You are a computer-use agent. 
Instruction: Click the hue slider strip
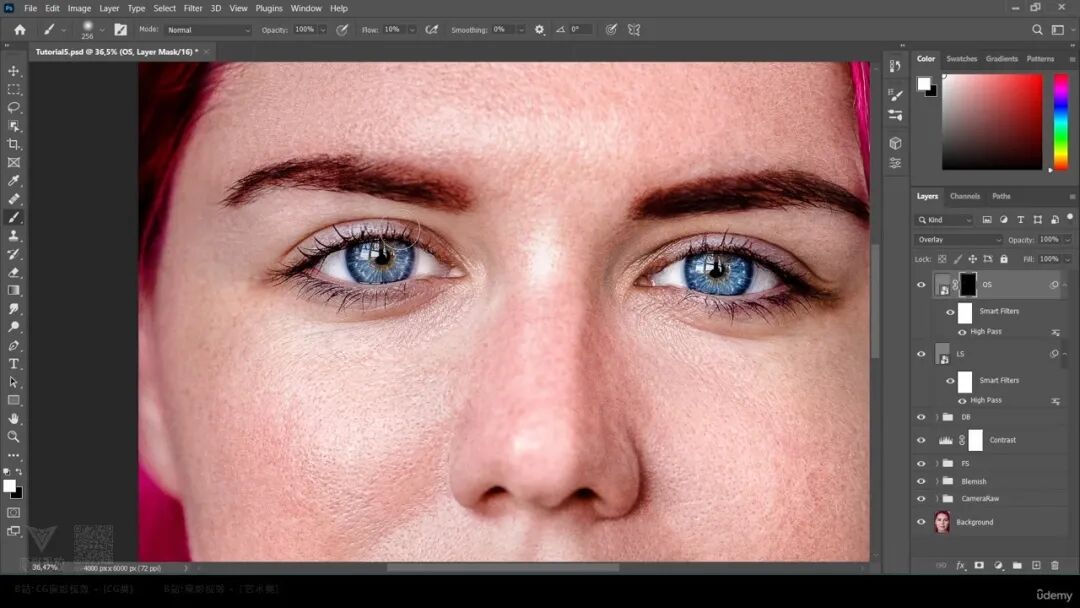point(1061,122)
